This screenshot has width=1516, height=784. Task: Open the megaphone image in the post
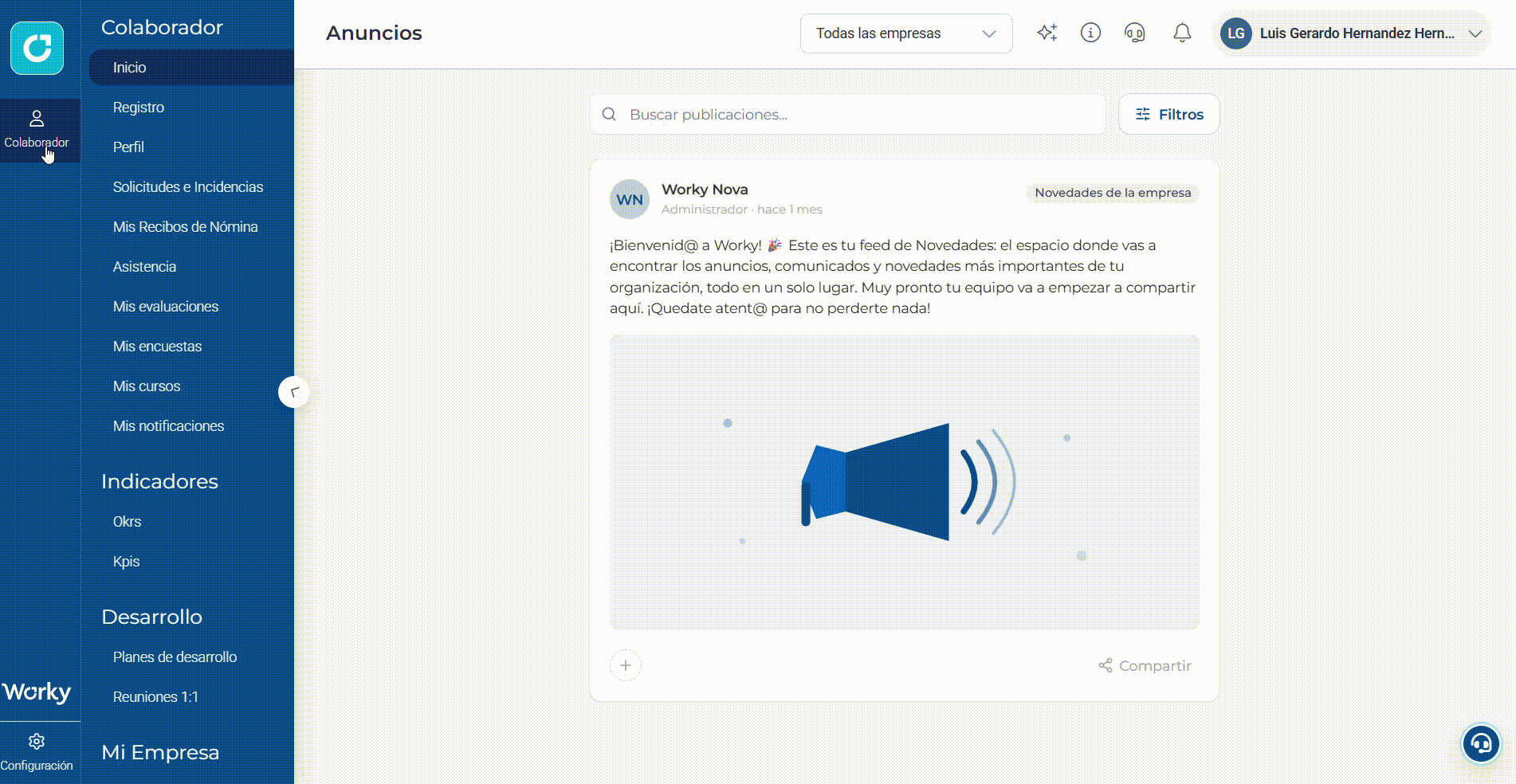tap(905, 482)
